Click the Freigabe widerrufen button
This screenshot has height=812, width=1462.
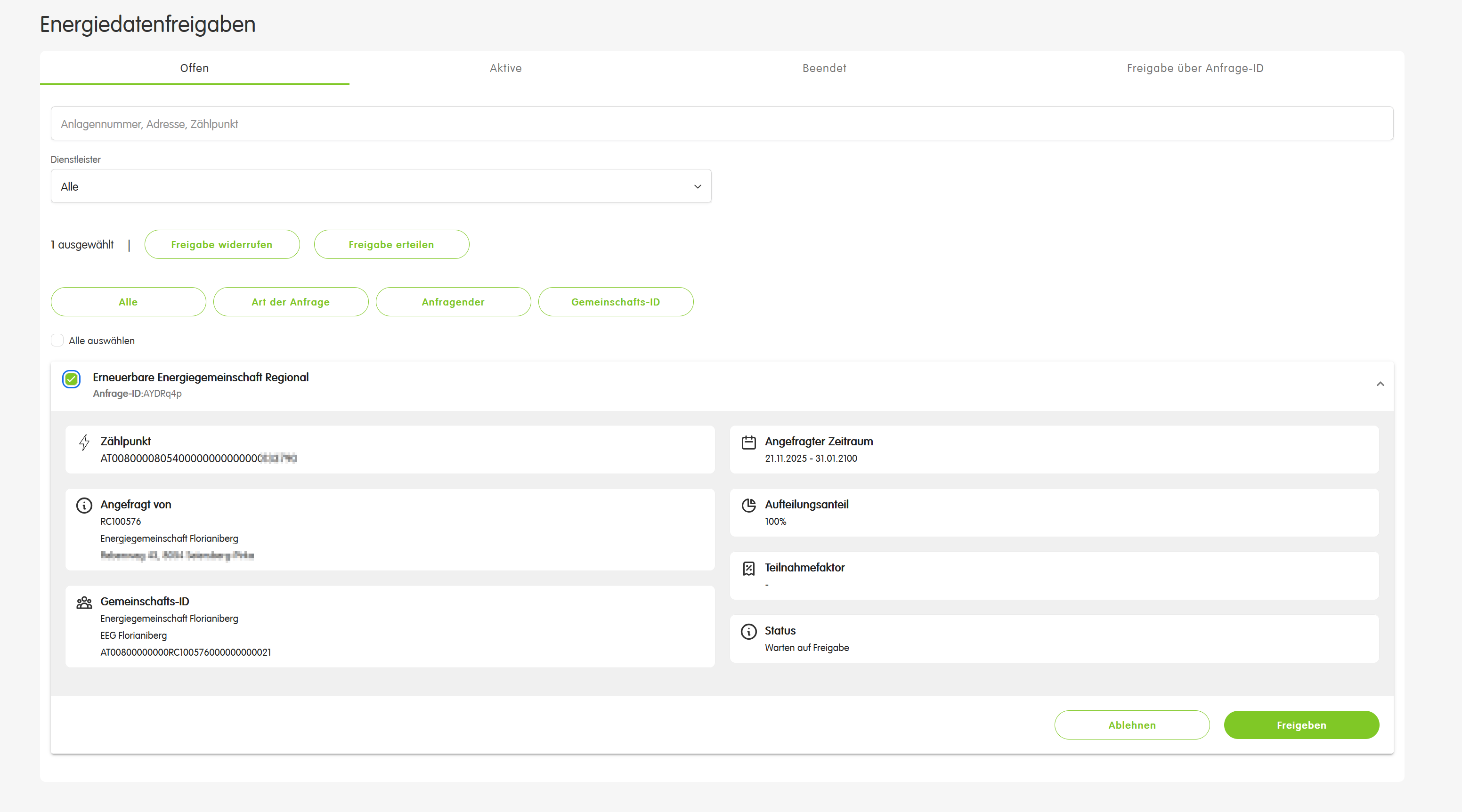[221, 244]
